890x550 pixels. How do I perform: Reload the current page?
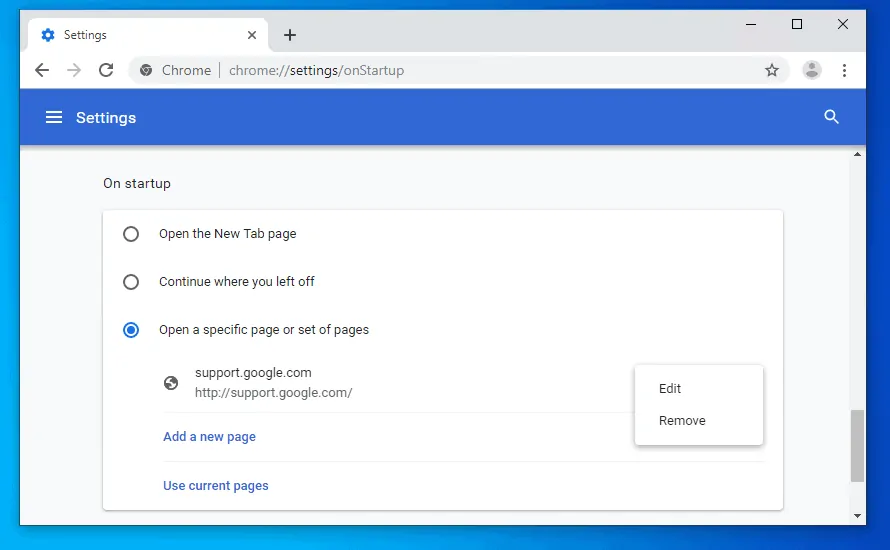coord(106,70)
